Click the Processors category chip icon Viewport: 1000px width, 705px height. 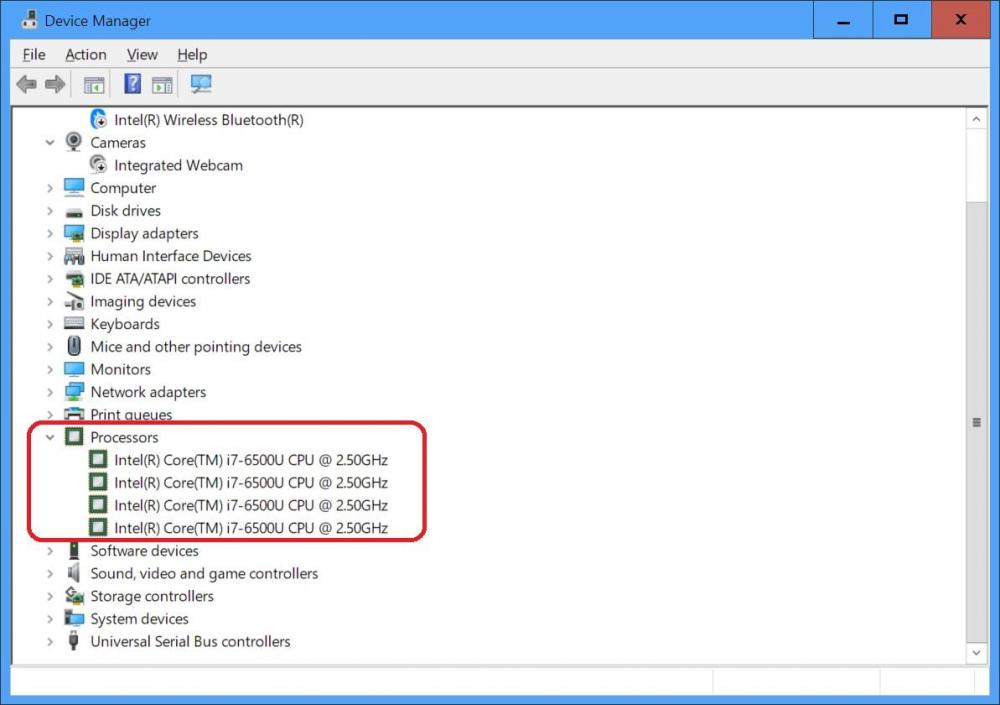point(74,436)
